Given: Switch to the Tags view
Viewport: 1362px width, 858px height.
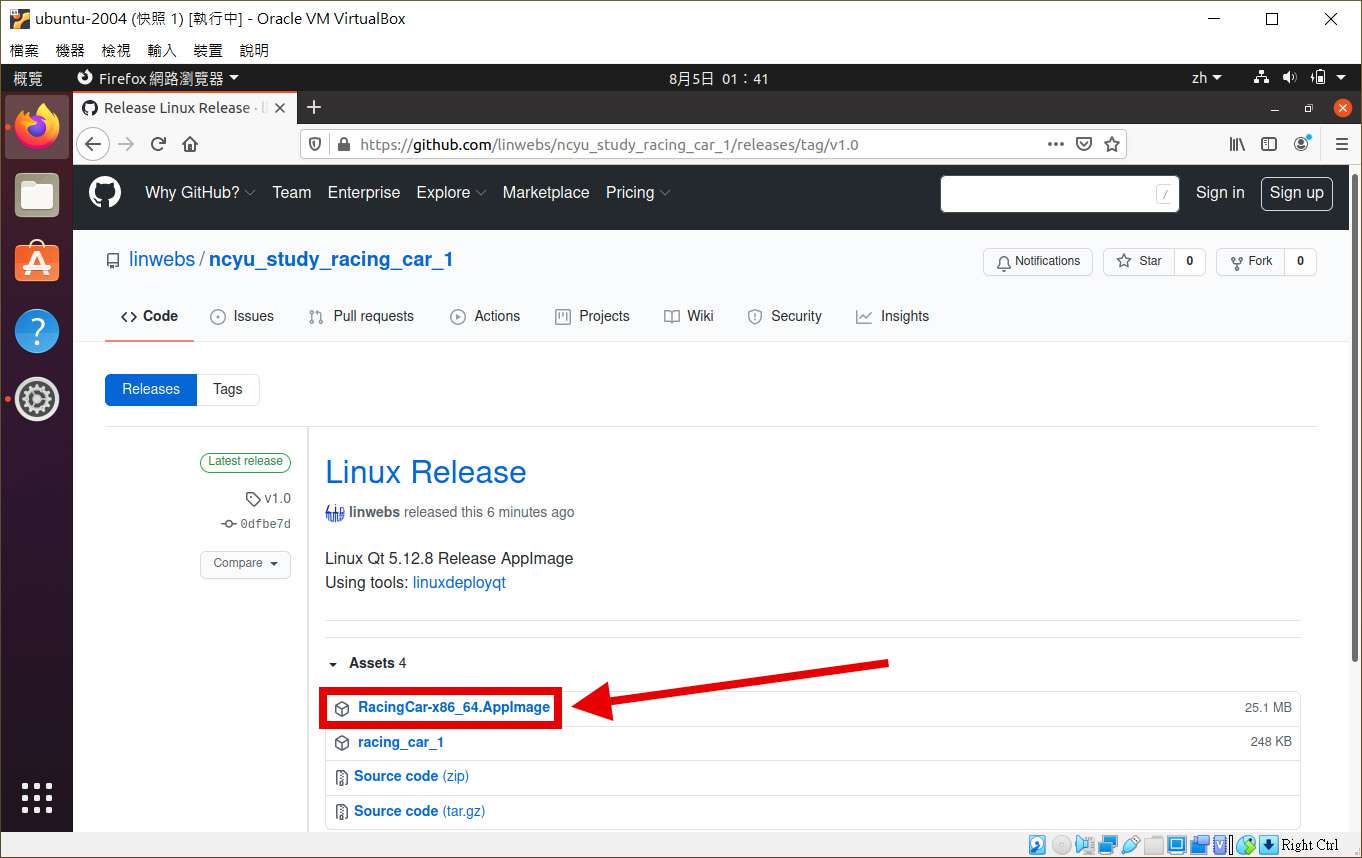Looking at the screenshot, I should (x=227, y=389).
